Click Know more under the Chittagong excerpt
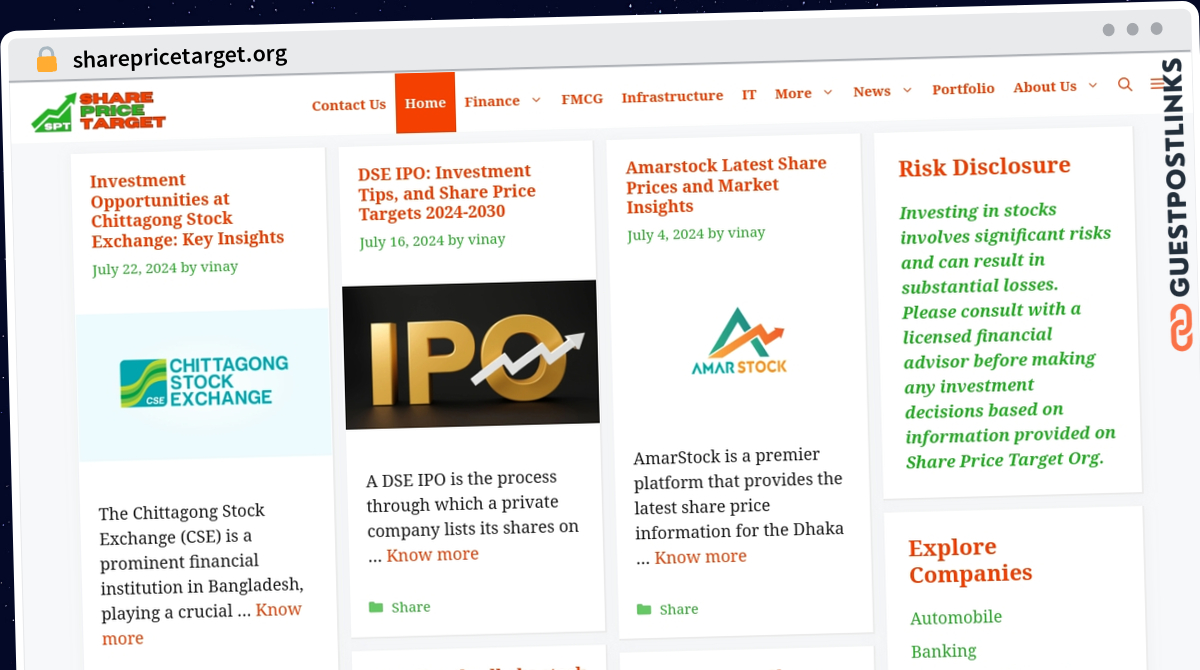 tap(200, 624)
